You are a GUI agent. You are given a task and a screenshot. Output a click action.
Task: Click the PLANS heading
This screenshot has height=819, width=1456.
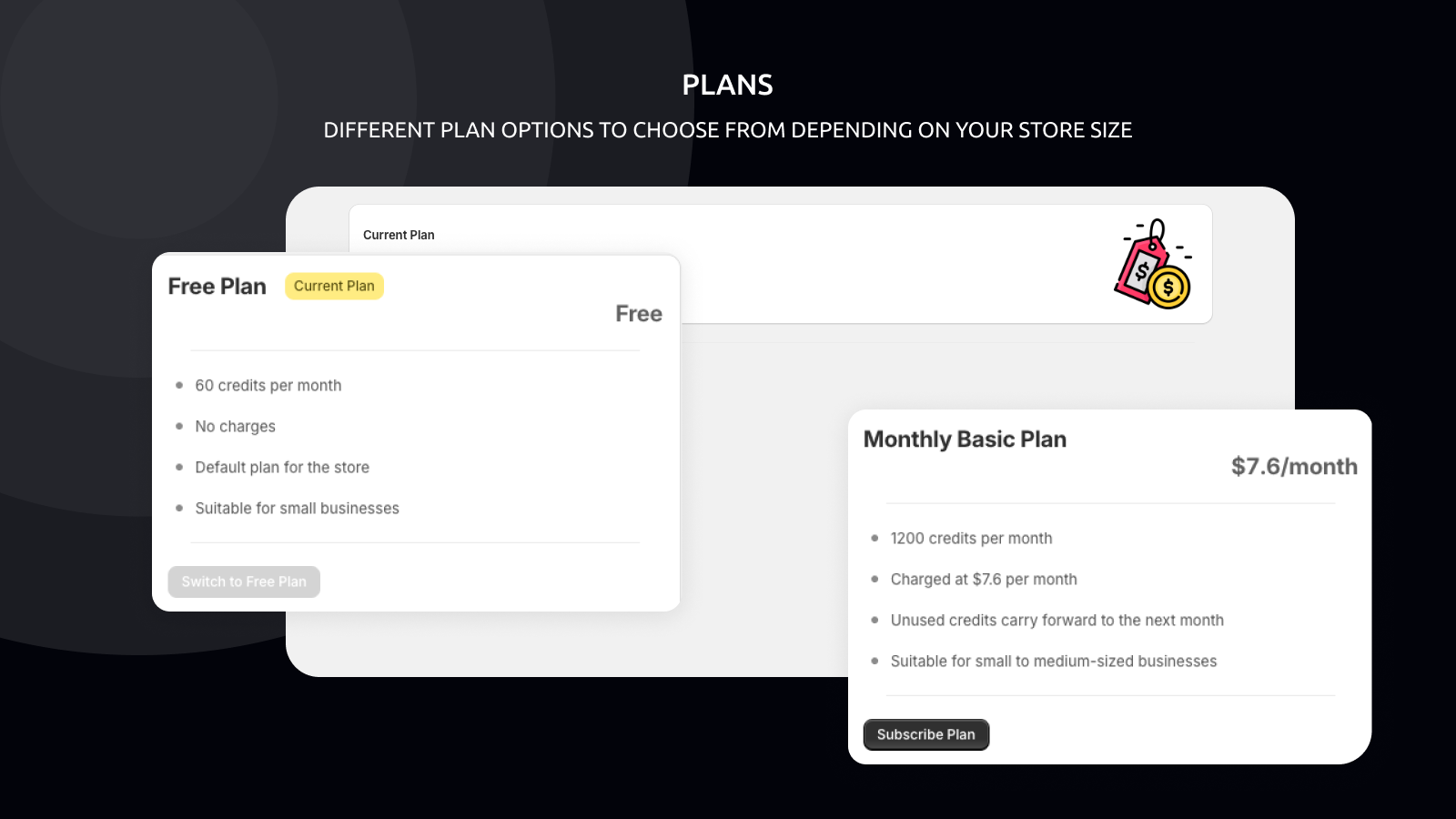(728, 84)
